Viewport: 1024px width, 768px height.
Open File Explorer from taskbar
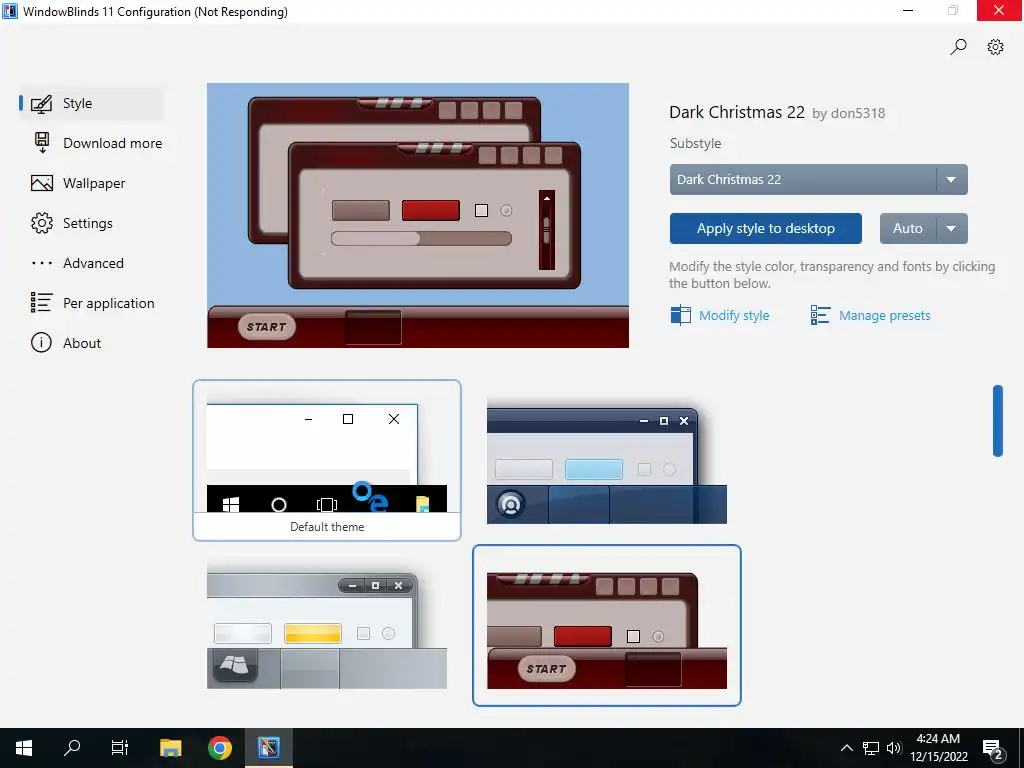[170, 748]
